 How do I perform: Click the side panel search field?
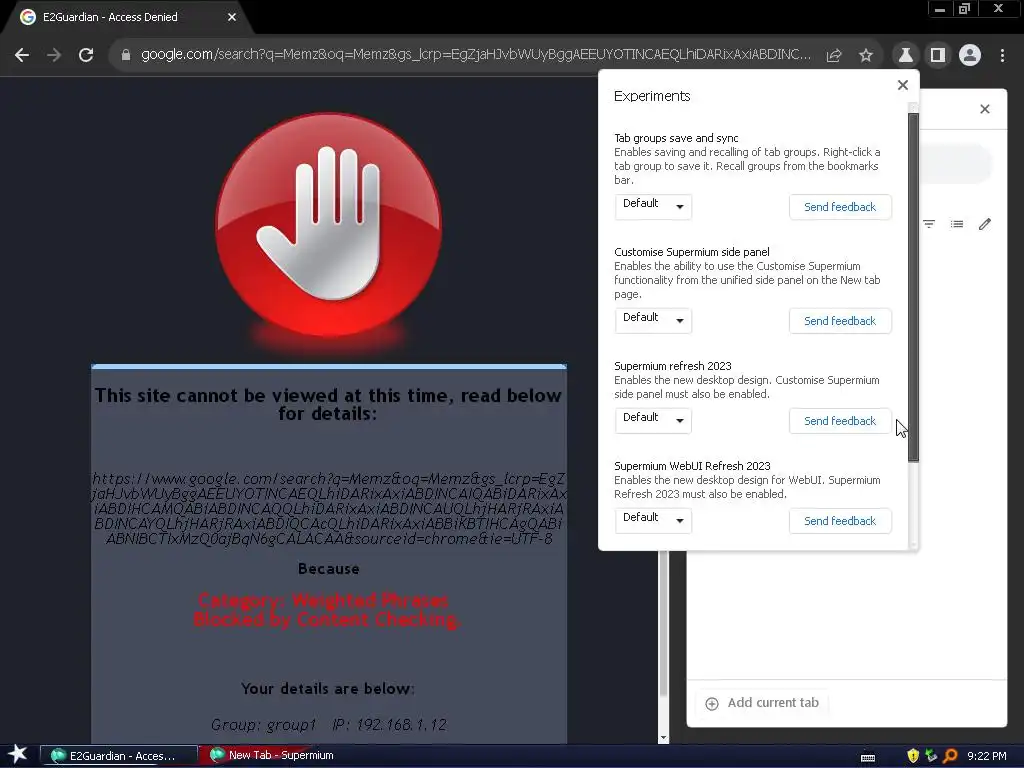tap(955, 163)
